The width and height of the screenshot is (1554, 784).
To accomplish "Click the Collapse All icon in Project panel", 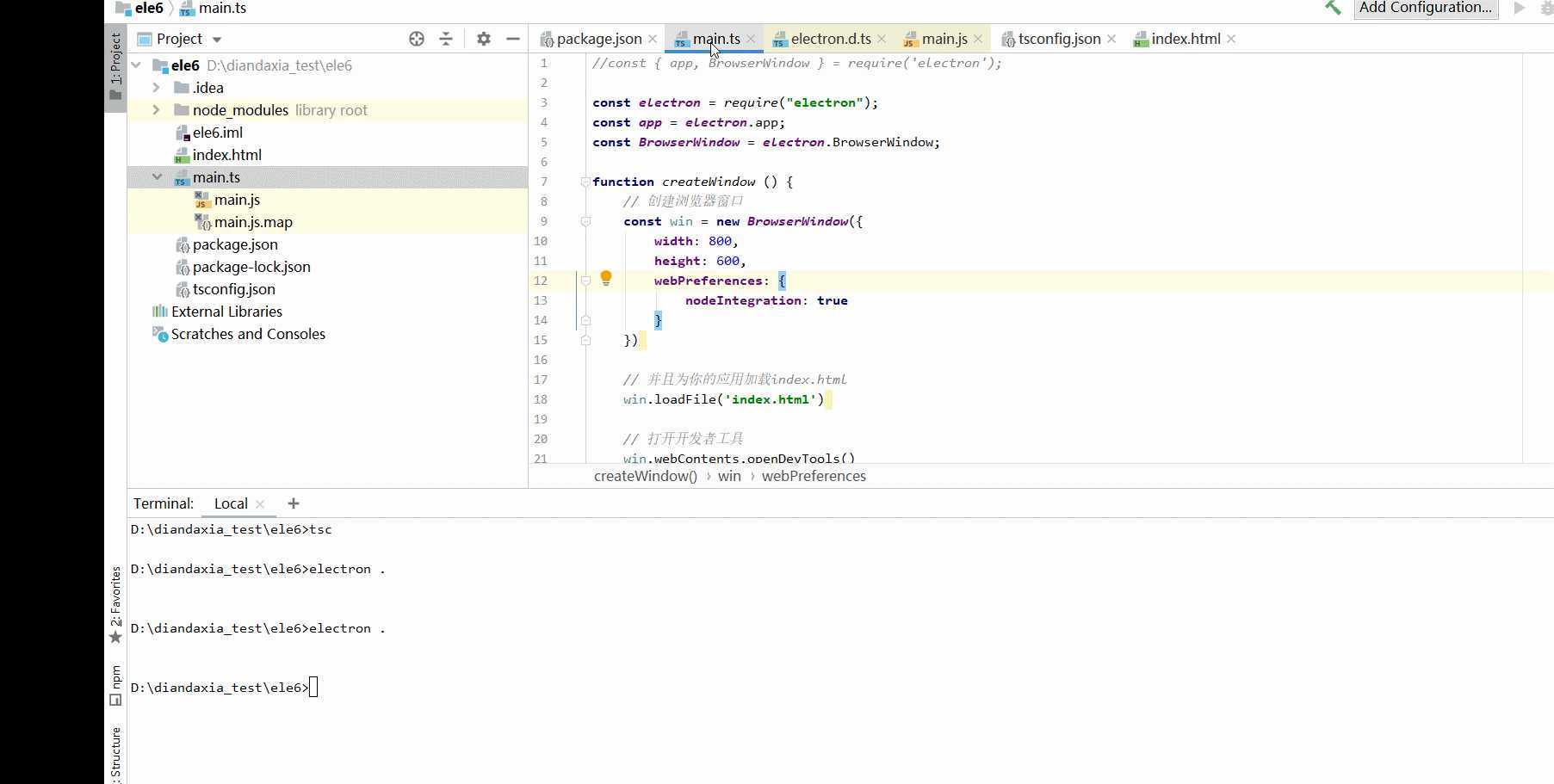I will [446, 39].
